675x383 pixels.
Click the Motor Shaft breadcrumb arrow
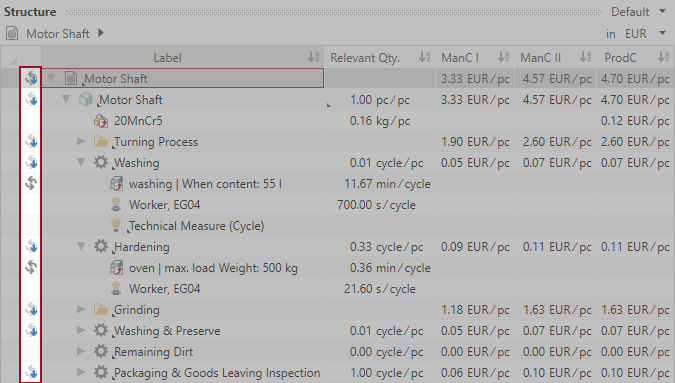coord(101,33)
